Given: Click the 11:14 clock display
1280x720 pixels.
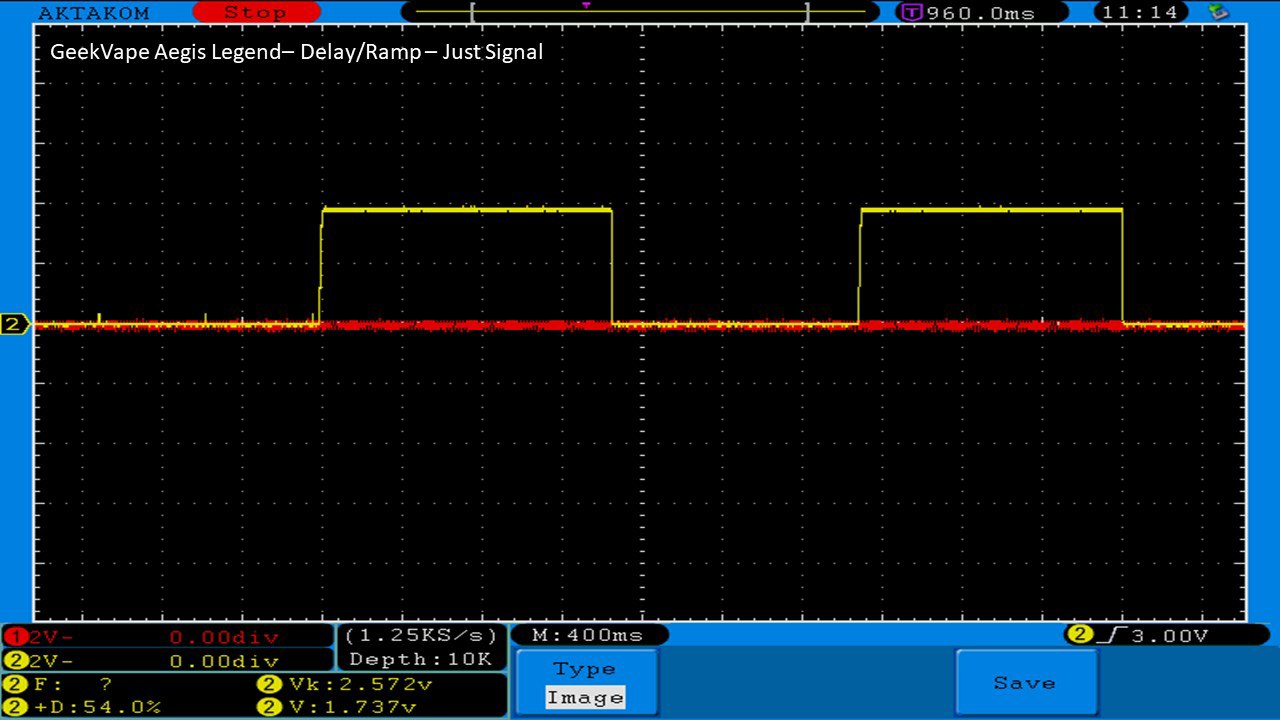Looking at the screenshot, I should pyautogui.click(x=1140, y=13).
